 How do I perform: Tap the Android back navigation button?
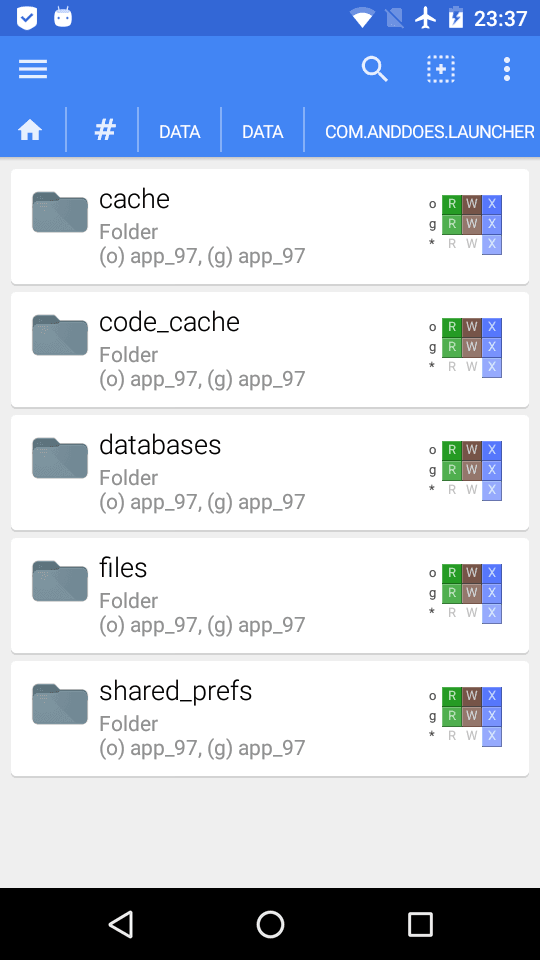pyautogui.click(x=121, y=924)
